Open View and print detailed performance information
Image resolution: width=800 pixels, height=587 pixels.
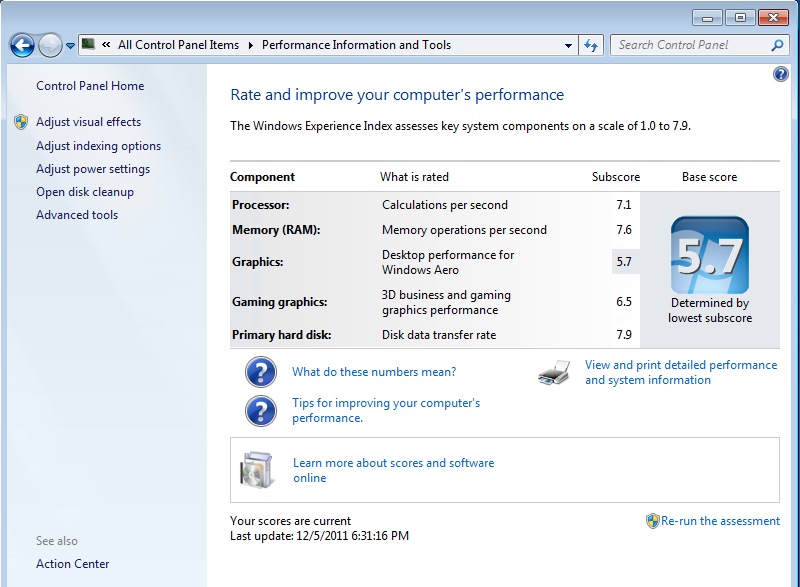681,372
